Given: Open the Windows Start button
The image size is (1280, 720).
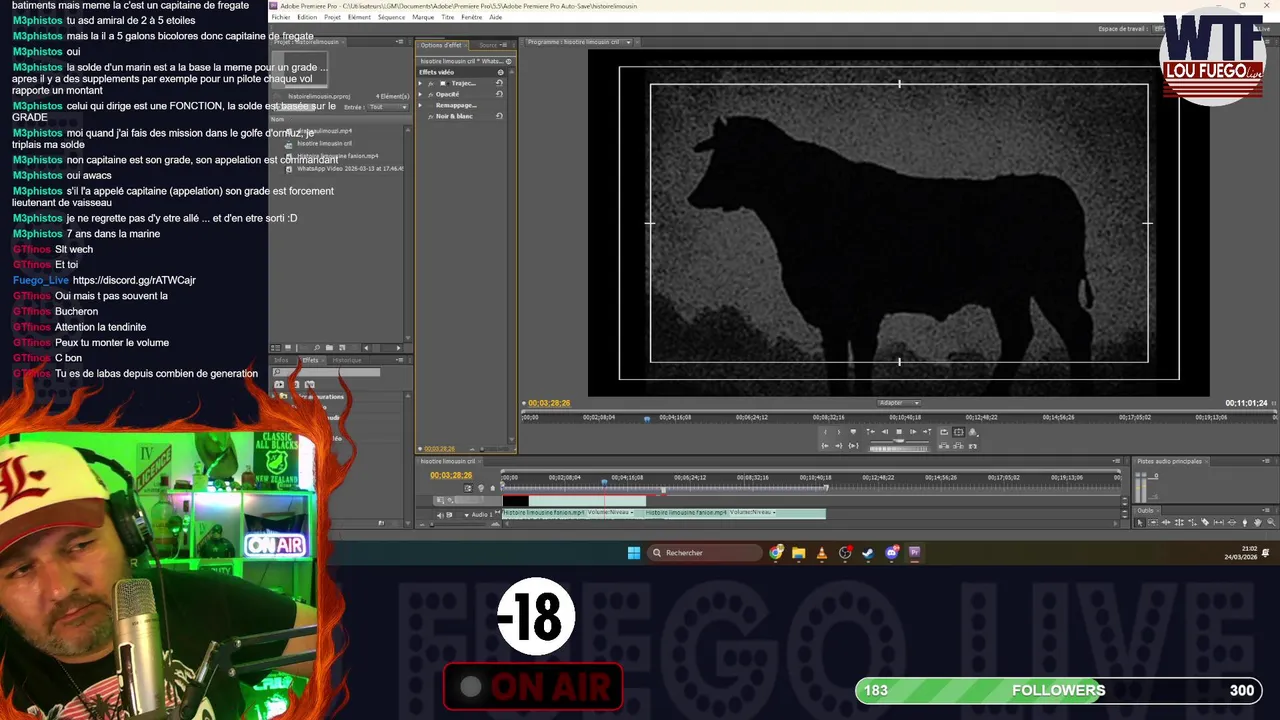Looking at the screenshot, I should pos(633,552).
